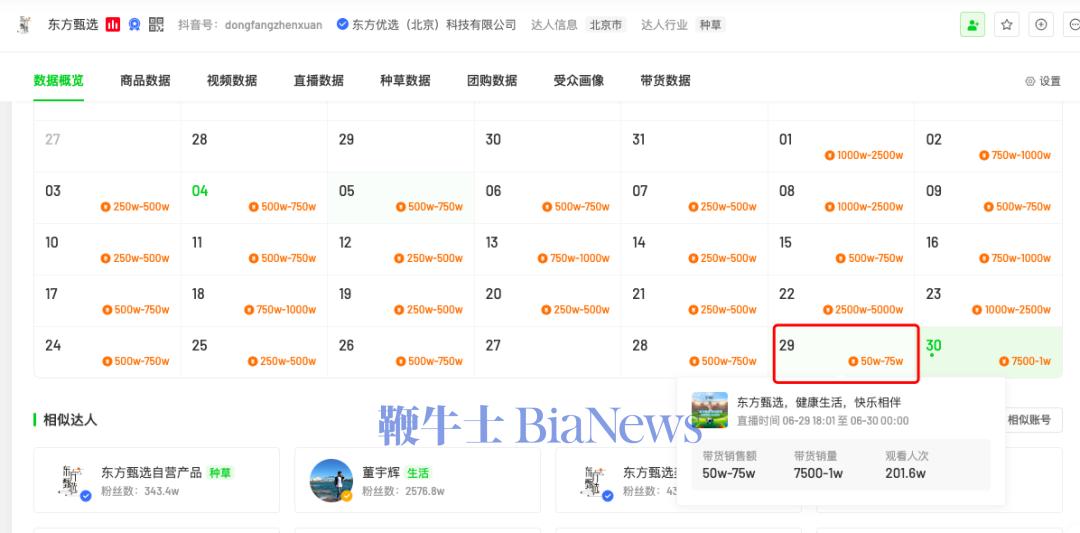
Task: Click the green follow-user icon button
Action: [973, 25]
